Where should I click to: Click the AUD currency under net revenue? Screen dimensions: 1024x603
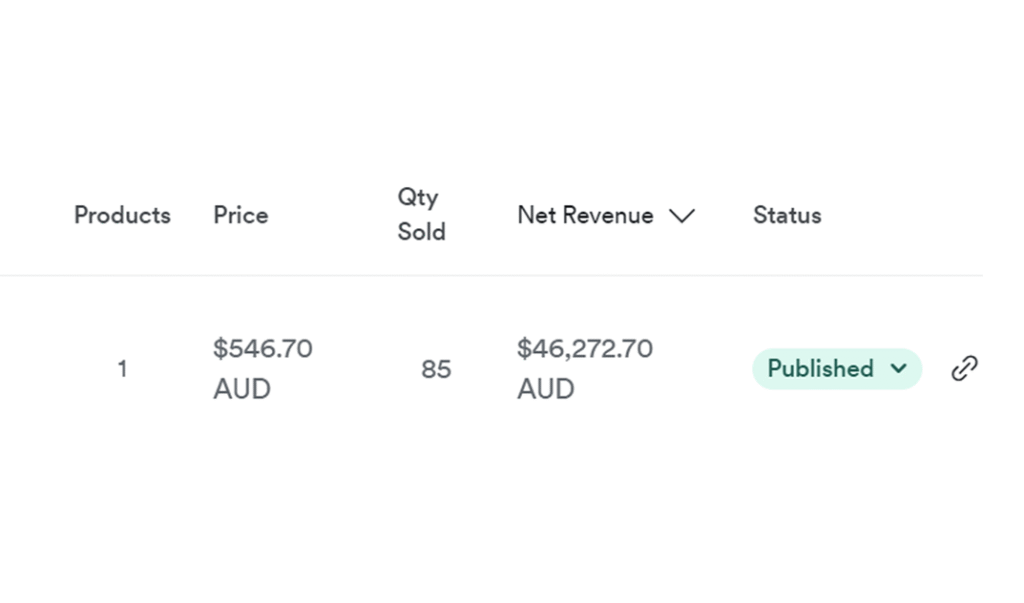[x=545, y=389]
